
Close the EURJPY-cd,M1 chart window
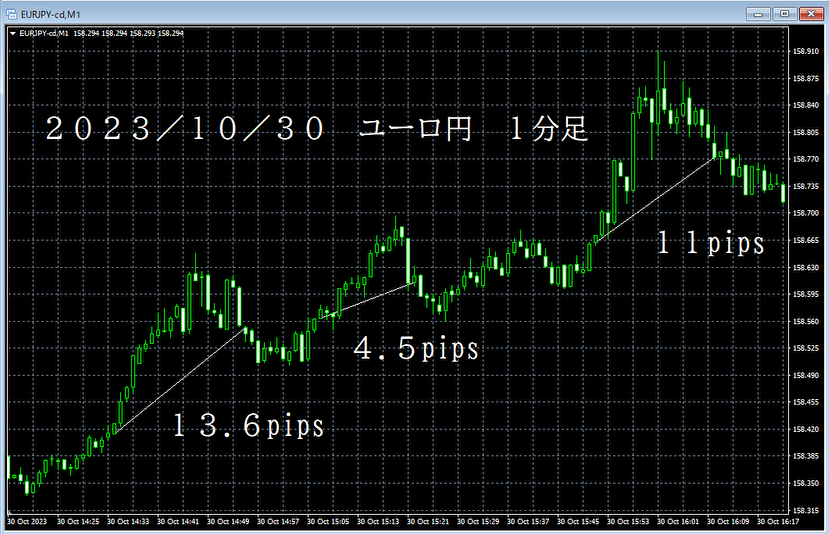[811, 14]
